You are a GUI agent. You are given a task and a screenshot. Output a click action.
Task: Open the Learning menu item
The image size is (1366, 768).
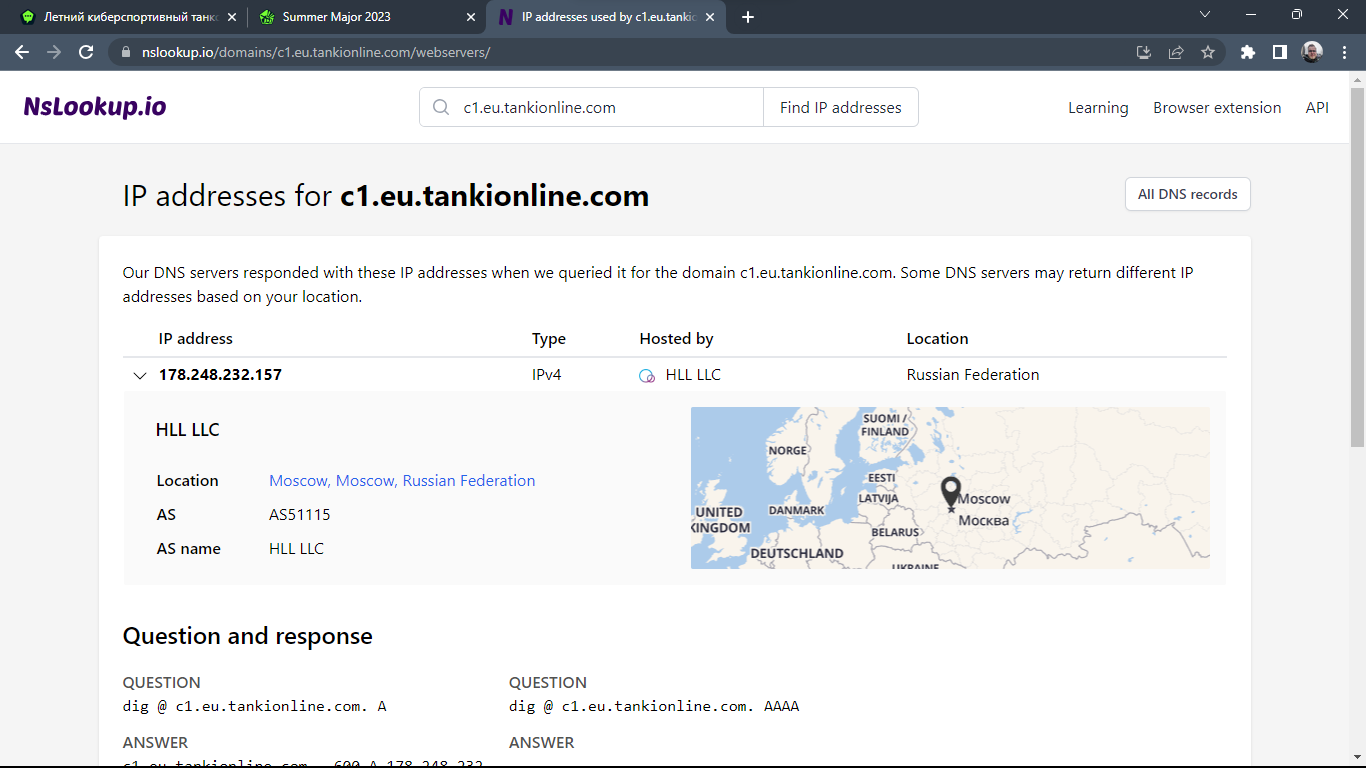1098,108
